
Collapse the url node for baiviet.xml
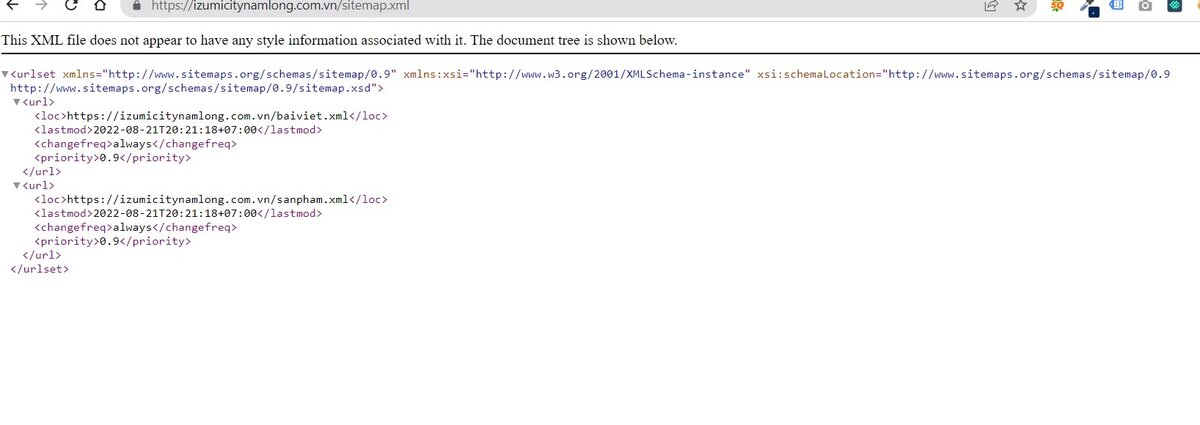tap(16, 102)
